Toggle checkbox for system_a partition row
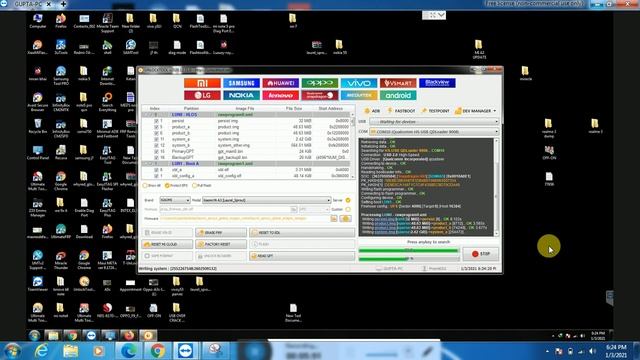Image resolution: width=640 pixels, height=360 pixels. pos(156,139)
